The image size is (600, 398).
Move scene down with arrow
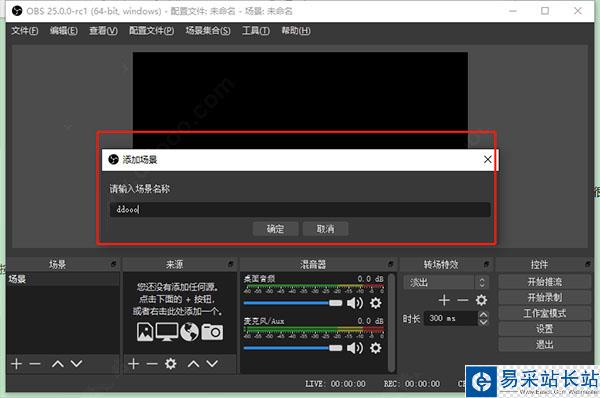[77, 364]
